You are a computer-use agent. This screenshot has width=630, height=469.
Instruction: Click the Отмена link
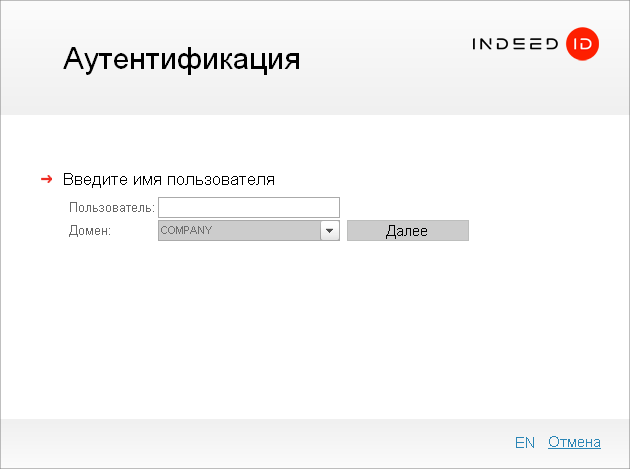coord(574,442)
